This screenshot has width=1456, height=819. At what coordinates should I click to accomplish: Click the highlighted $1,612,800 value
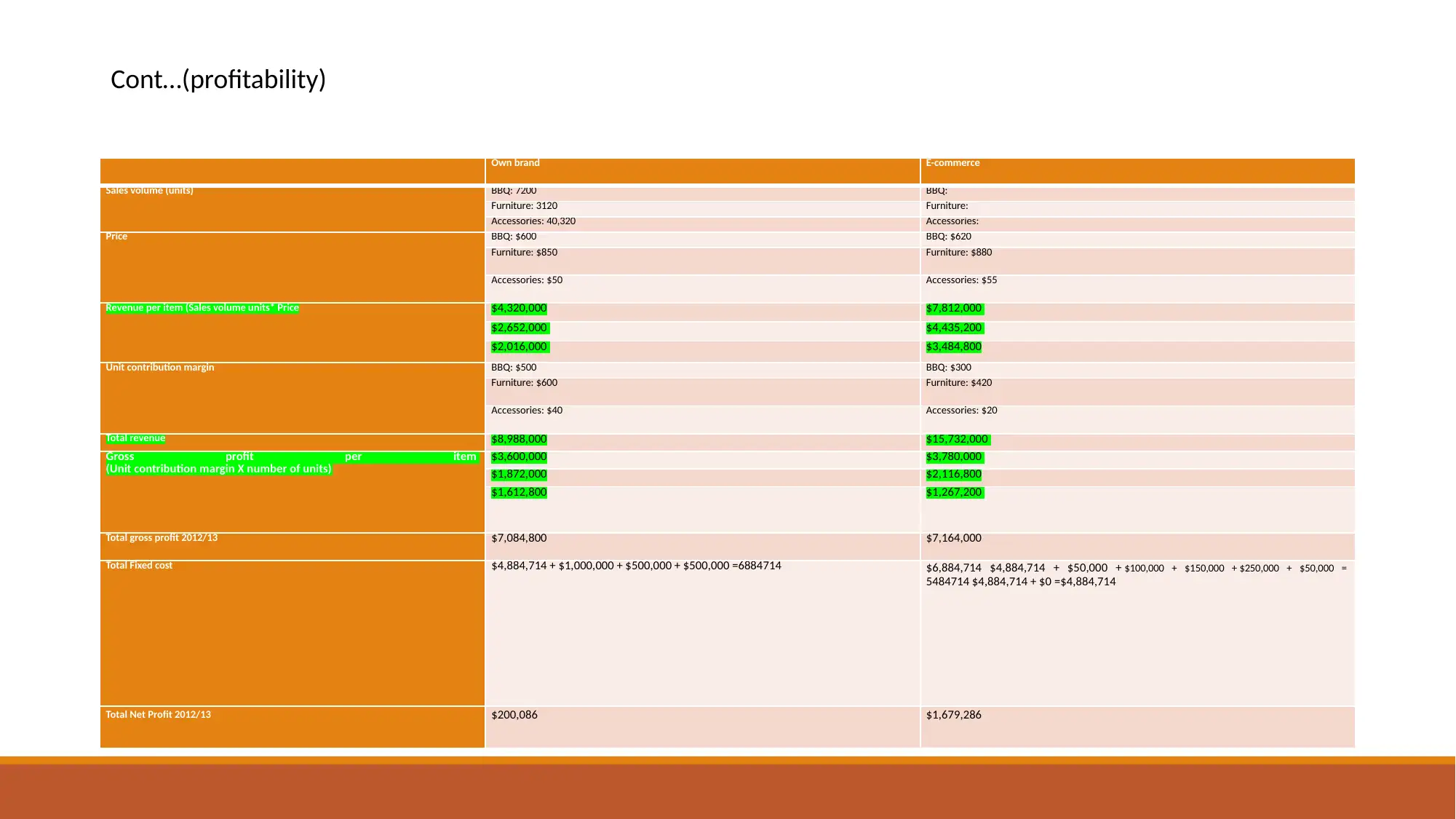pyautogui.click(x=519, y=493)
